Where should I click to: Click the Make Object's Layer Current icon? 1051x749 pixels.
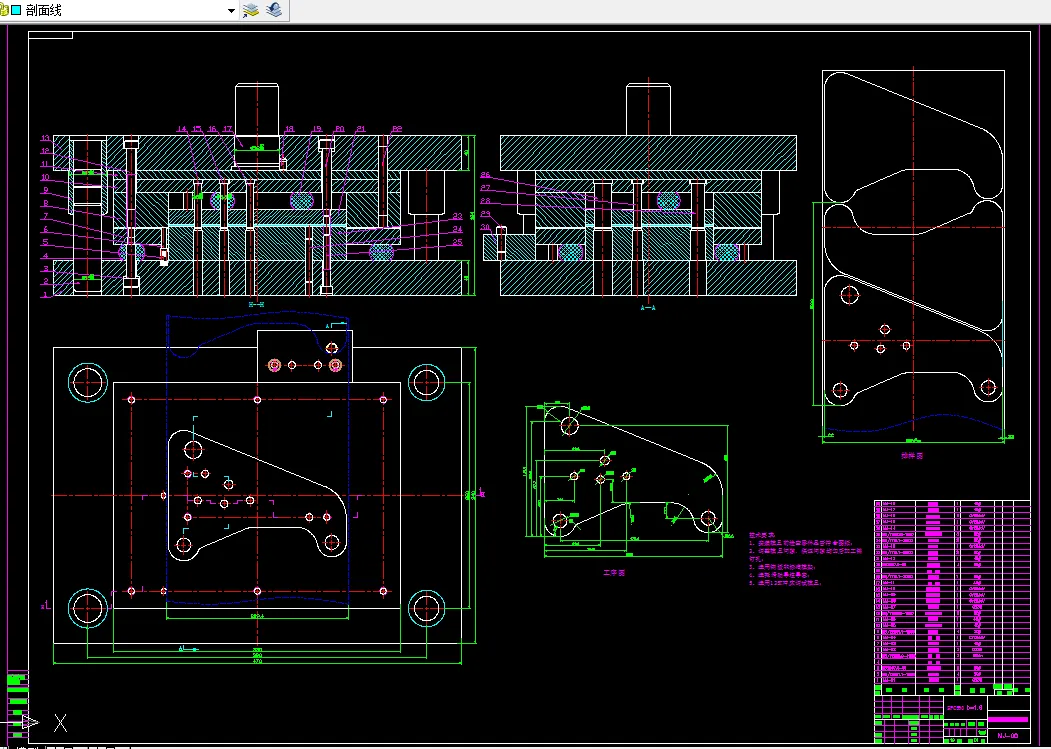(x=251, y=10)
